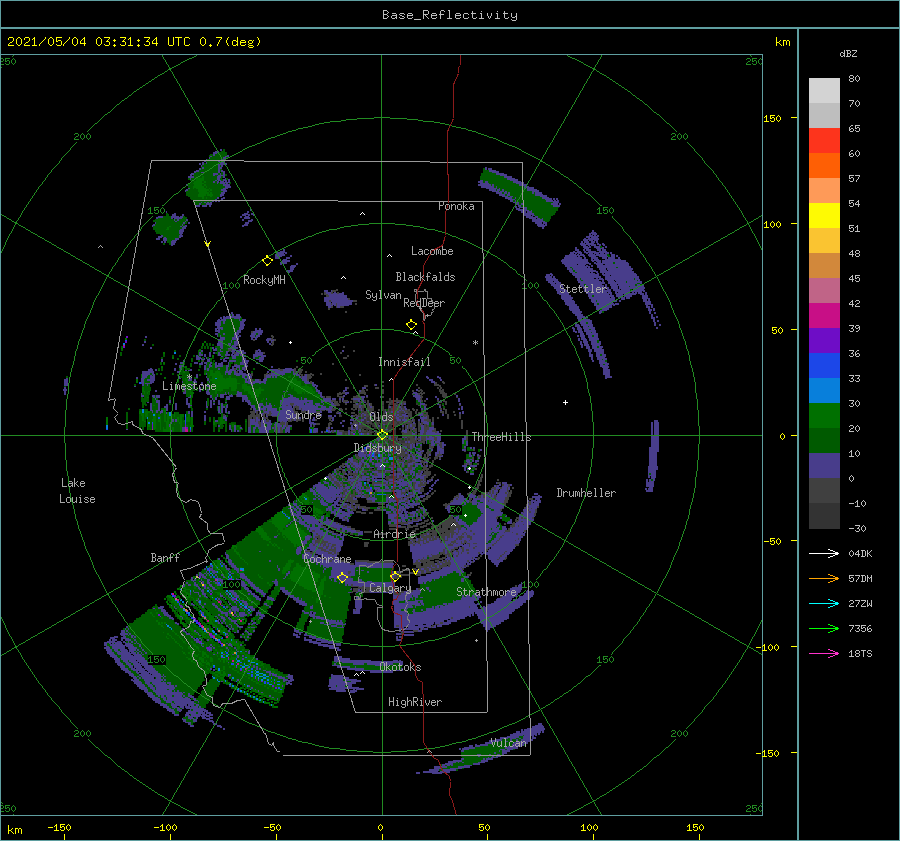Pick the lightest gray 80 dBZ swatch

coord(824,90)
